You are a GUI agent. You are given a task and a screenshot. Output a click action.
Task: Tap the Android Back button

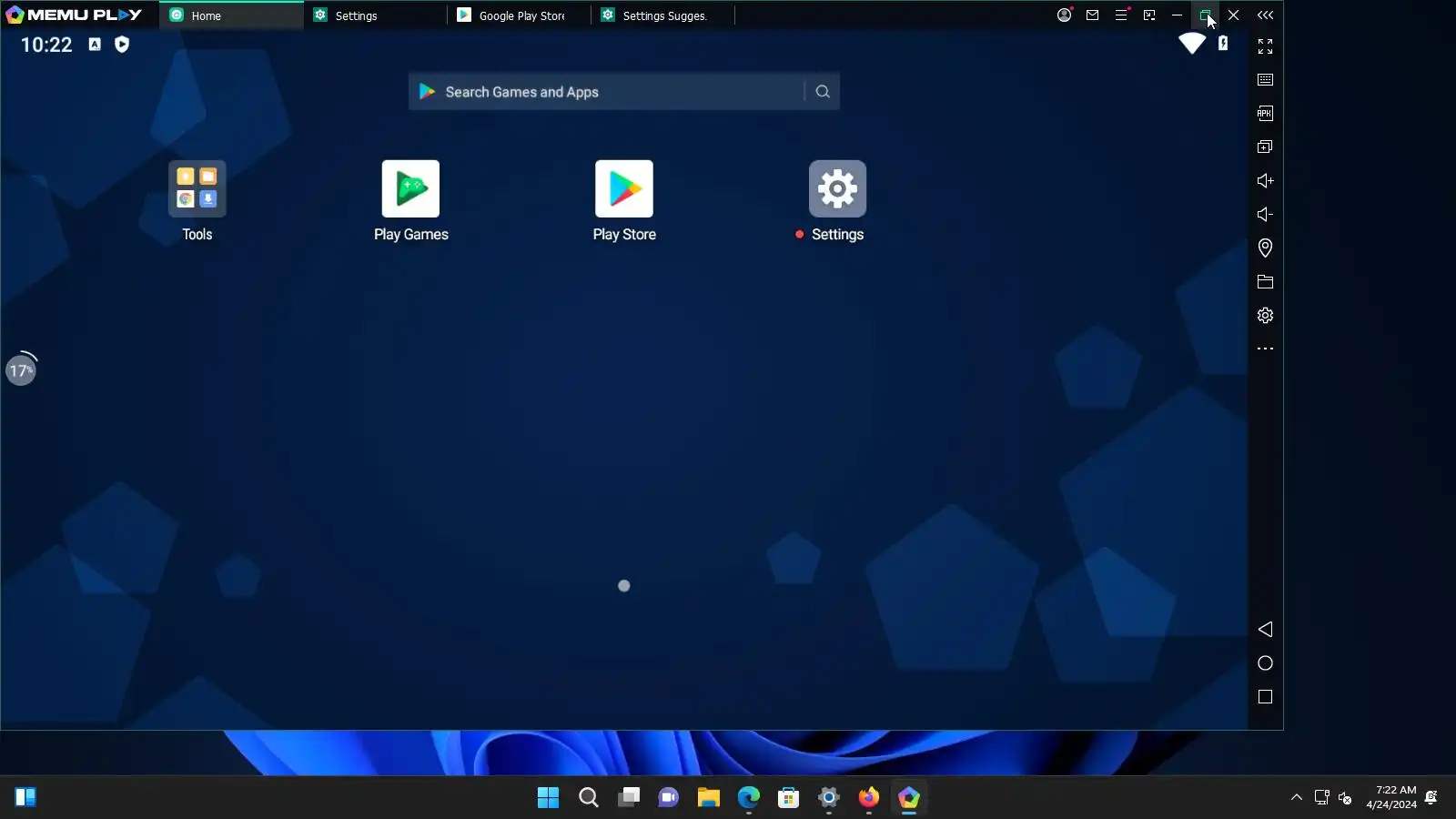click(1265, 630)
